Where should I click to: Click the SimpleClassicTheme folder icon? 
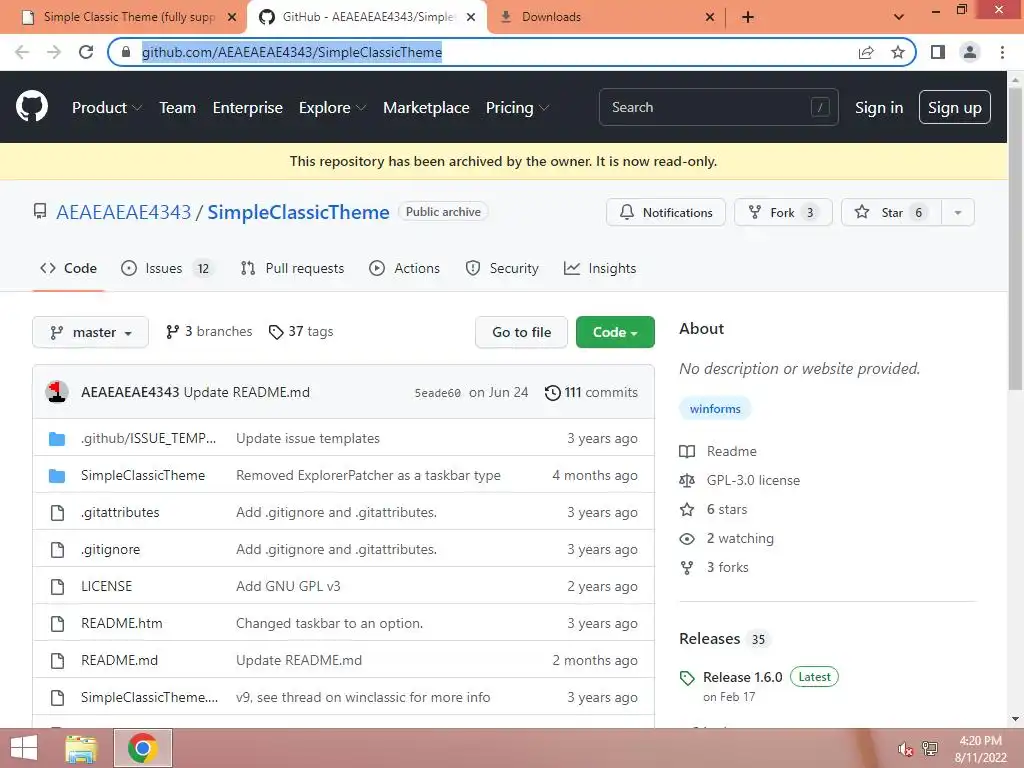[57, 475]
